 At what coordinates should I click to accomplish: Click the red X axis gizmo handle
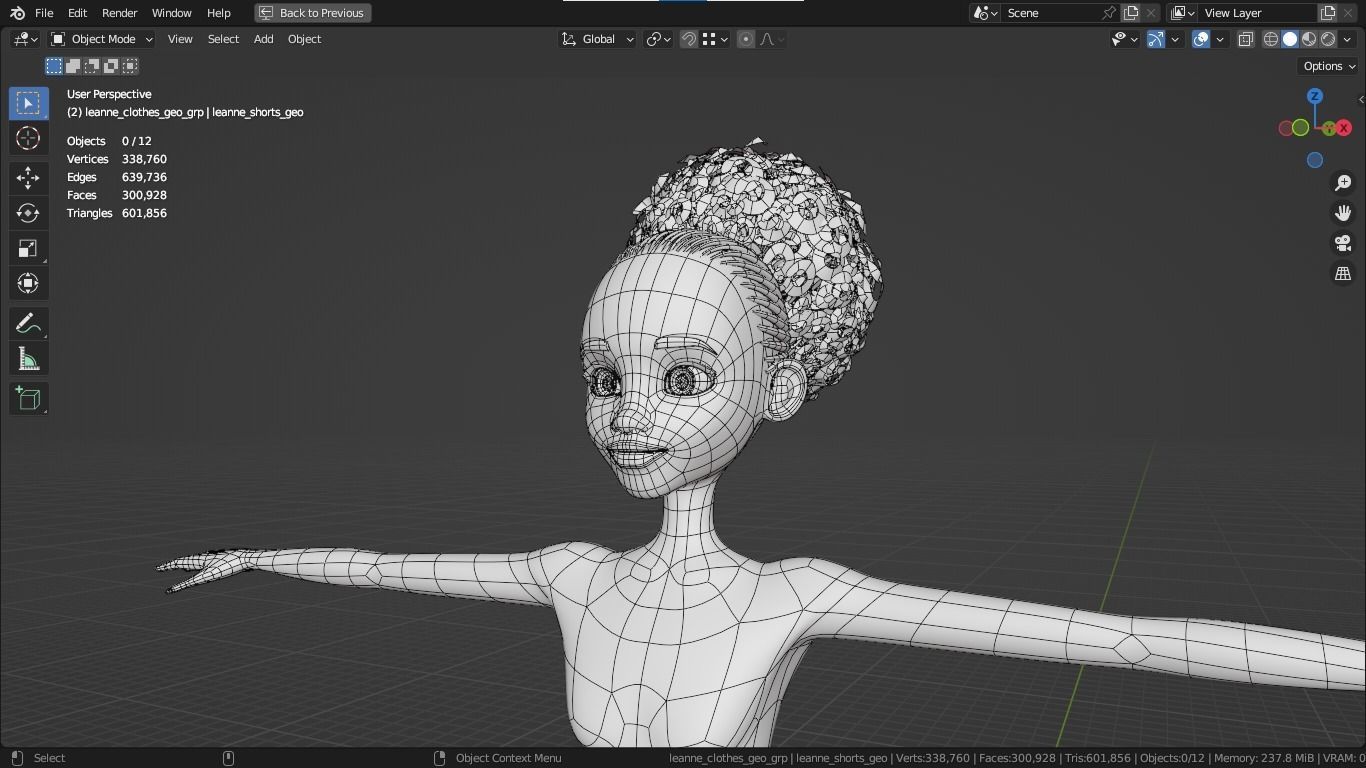(x=1344, y=128)
